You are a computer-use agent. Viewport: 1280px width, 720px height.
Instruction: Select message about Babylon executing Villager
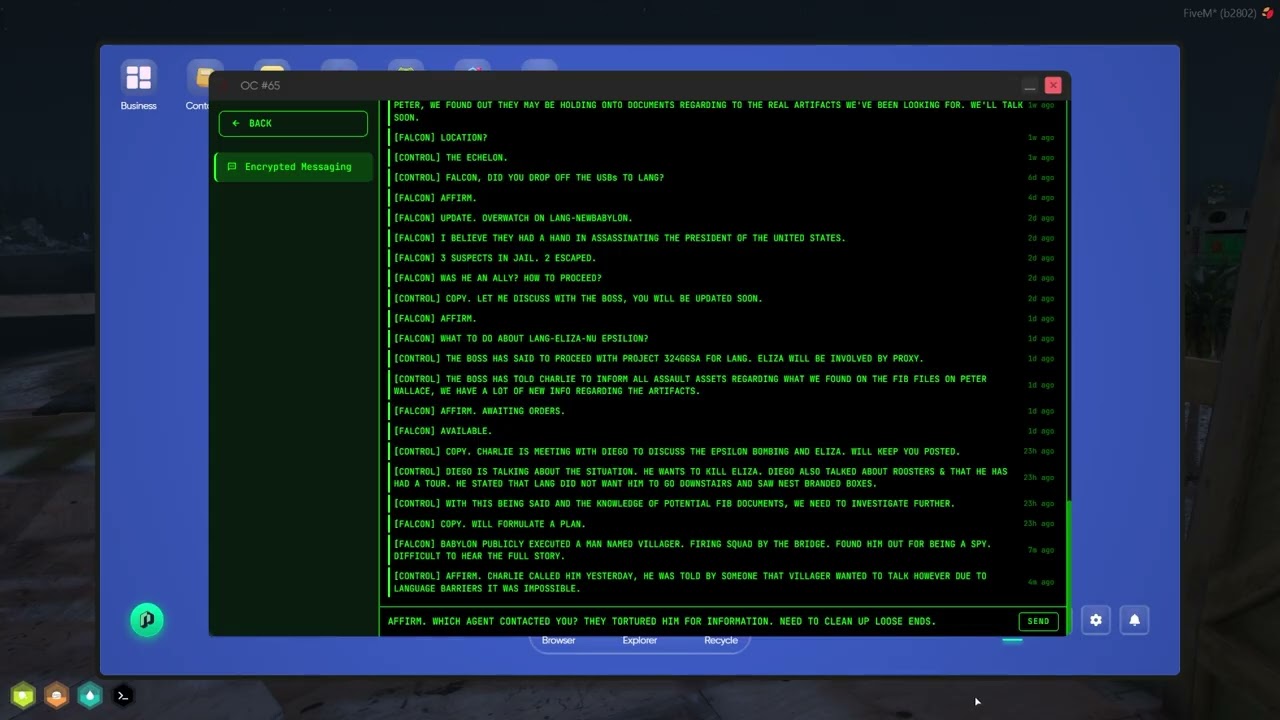tap(722, 550)
